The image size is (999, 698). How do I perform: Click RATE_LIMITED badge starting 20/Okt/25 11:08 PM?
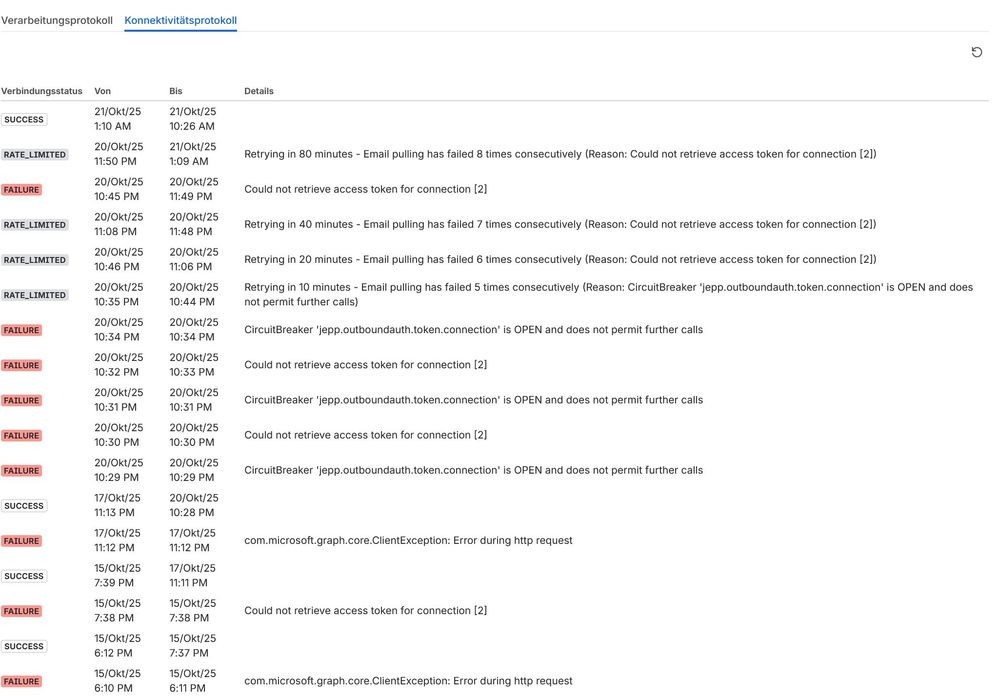click(34, 225)
